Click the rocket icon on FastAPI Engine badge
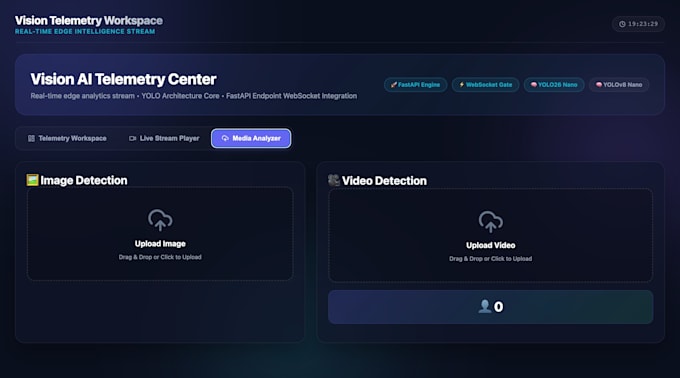Image resolution: width=680 pixels, height=378 pixels. [x=394, y=85]
